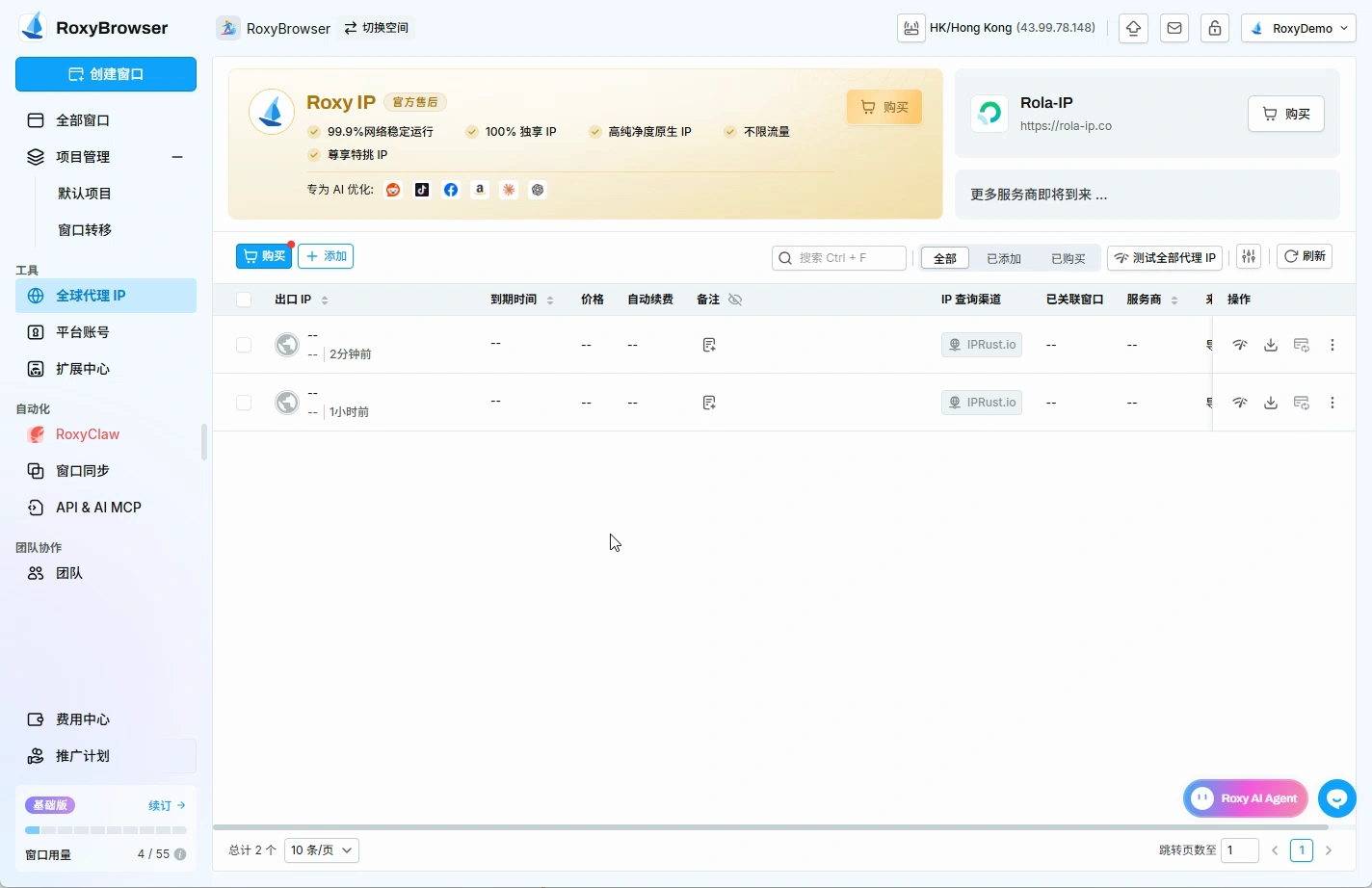Click the 跳转页数至 page number input
This screenshot has width=1372, height=888.
click(x=1240, y=850)
